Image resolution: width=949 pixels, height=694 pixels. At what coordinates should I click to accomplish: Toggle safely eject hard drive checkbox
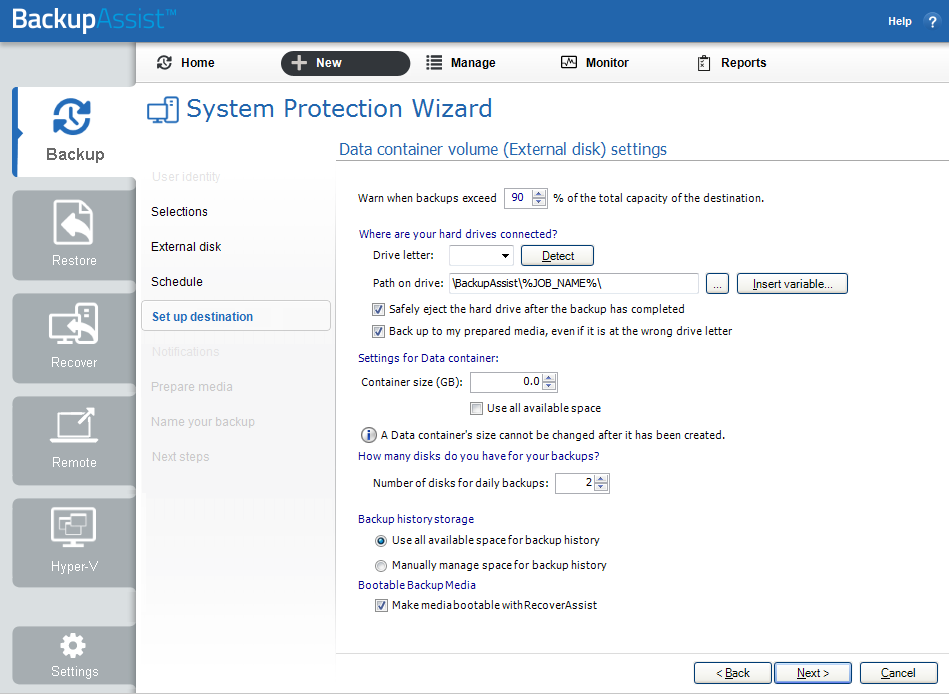pyautogui.click(x=378, y=309)
